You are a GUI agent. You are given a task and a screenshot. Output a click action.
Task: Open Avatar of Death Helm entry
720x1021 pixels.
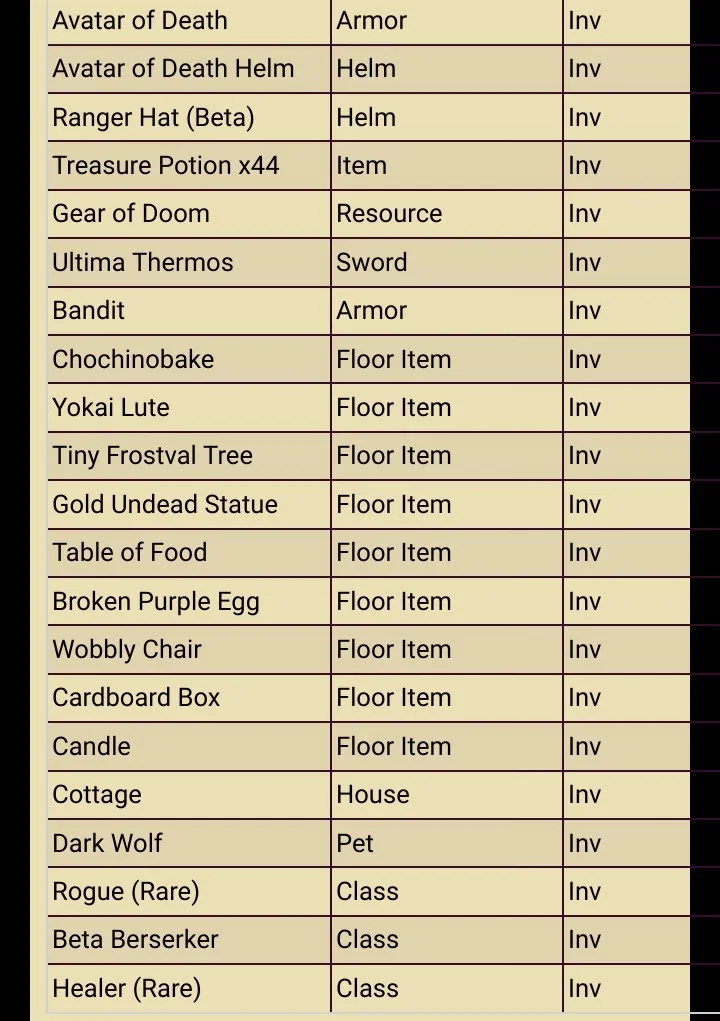tap(173, 68)
